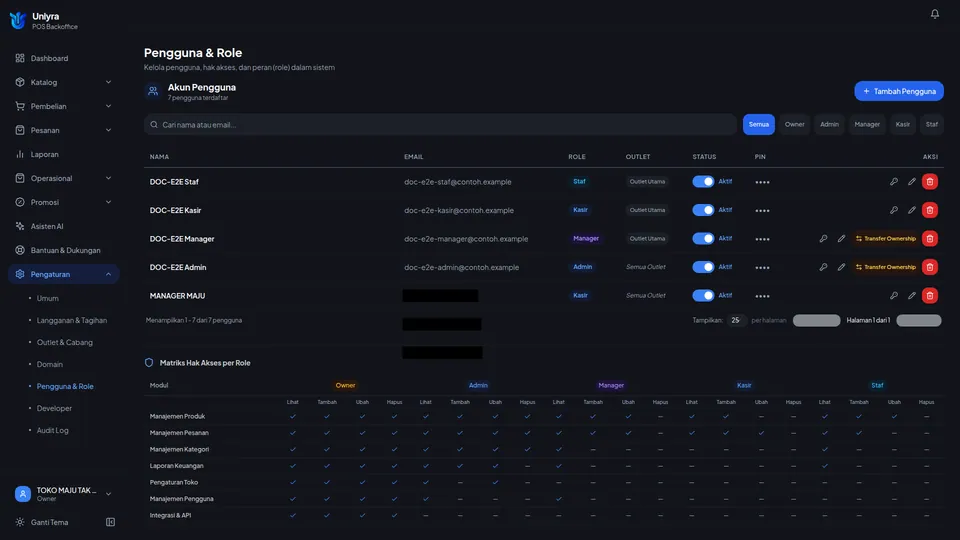Screen dimensions: 960x540
Task: Go to Umum settings
Action: coord(47,298)
